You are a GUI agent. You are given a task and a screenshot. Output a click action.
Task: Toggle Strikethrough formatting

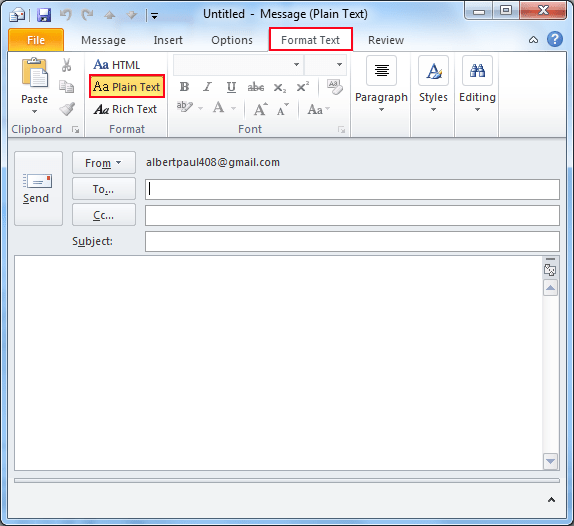coord(256,87)
